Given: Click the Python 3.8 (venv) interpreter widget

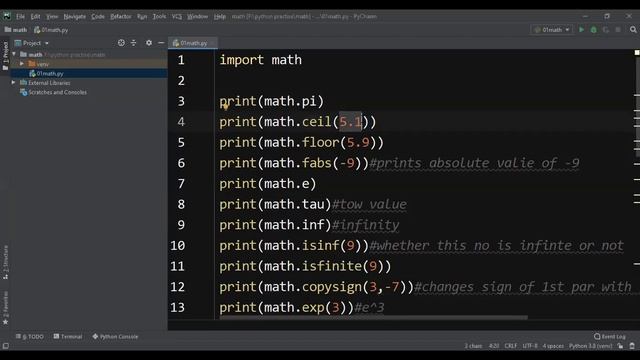Looking at the screenshot, I should coord(591,346).
